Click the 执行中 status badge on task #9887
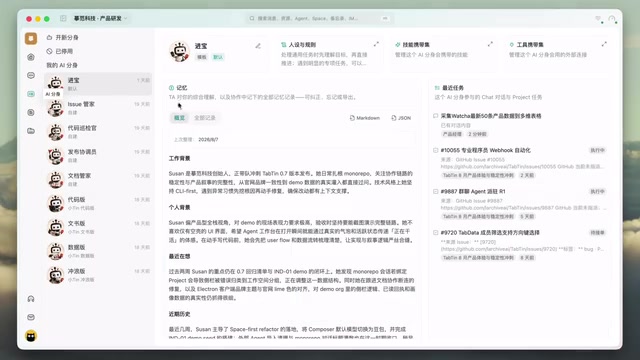The height and width of the screenshot is (360, 640). pyautogui.click(x=597, y=191)
